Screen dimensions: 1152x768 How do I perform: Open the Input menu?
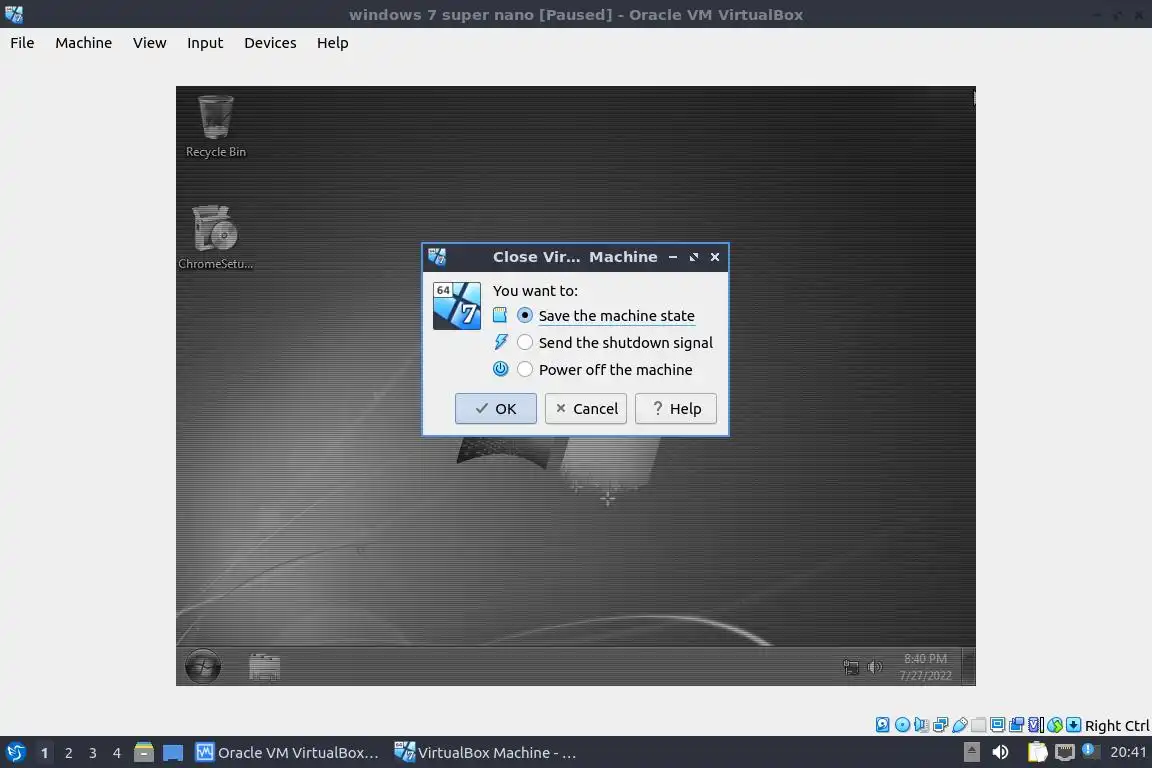tap(205, 43)
